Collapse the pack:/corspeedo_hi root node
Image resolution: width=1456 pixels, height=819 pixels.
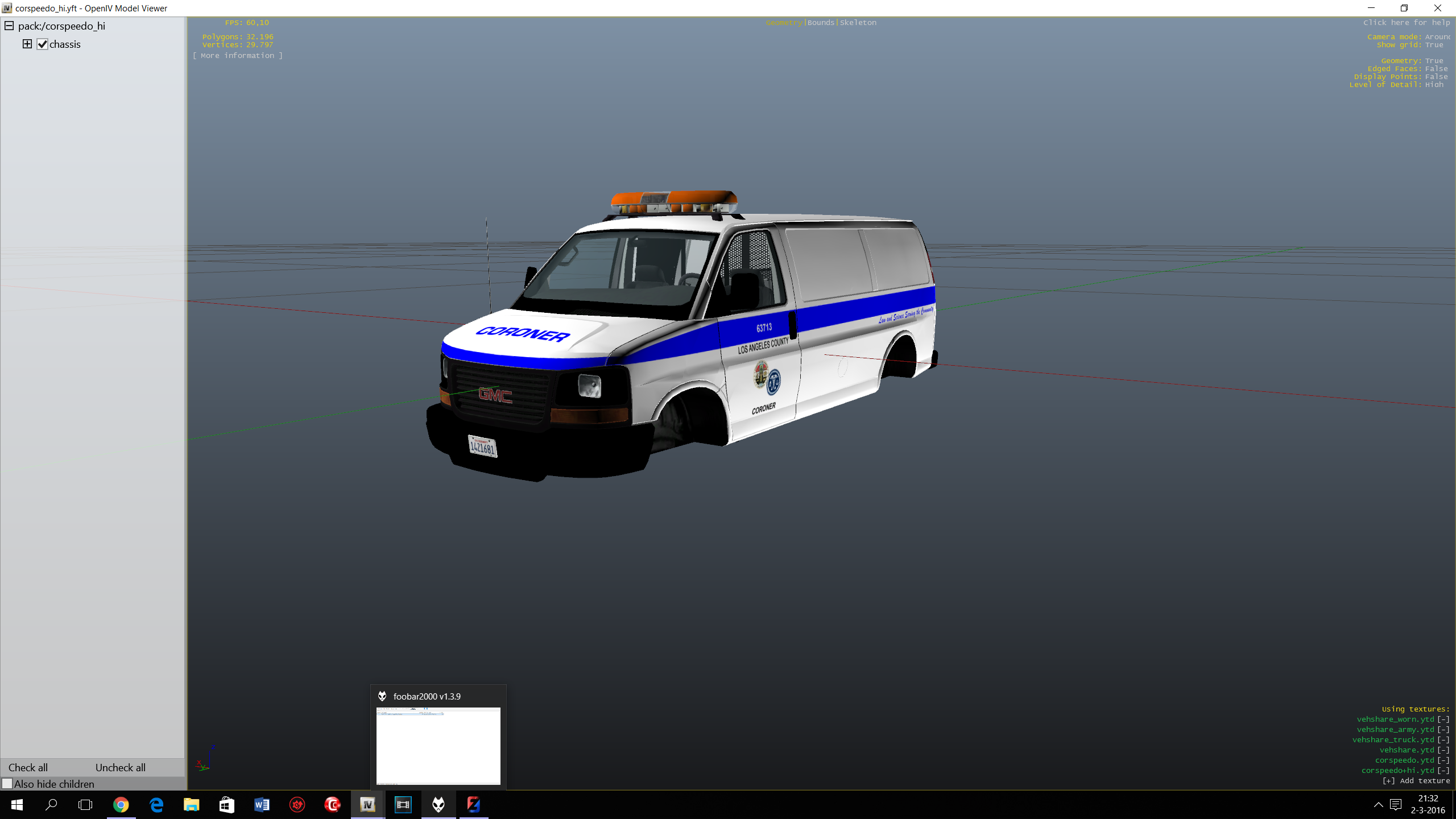point(9,26)
